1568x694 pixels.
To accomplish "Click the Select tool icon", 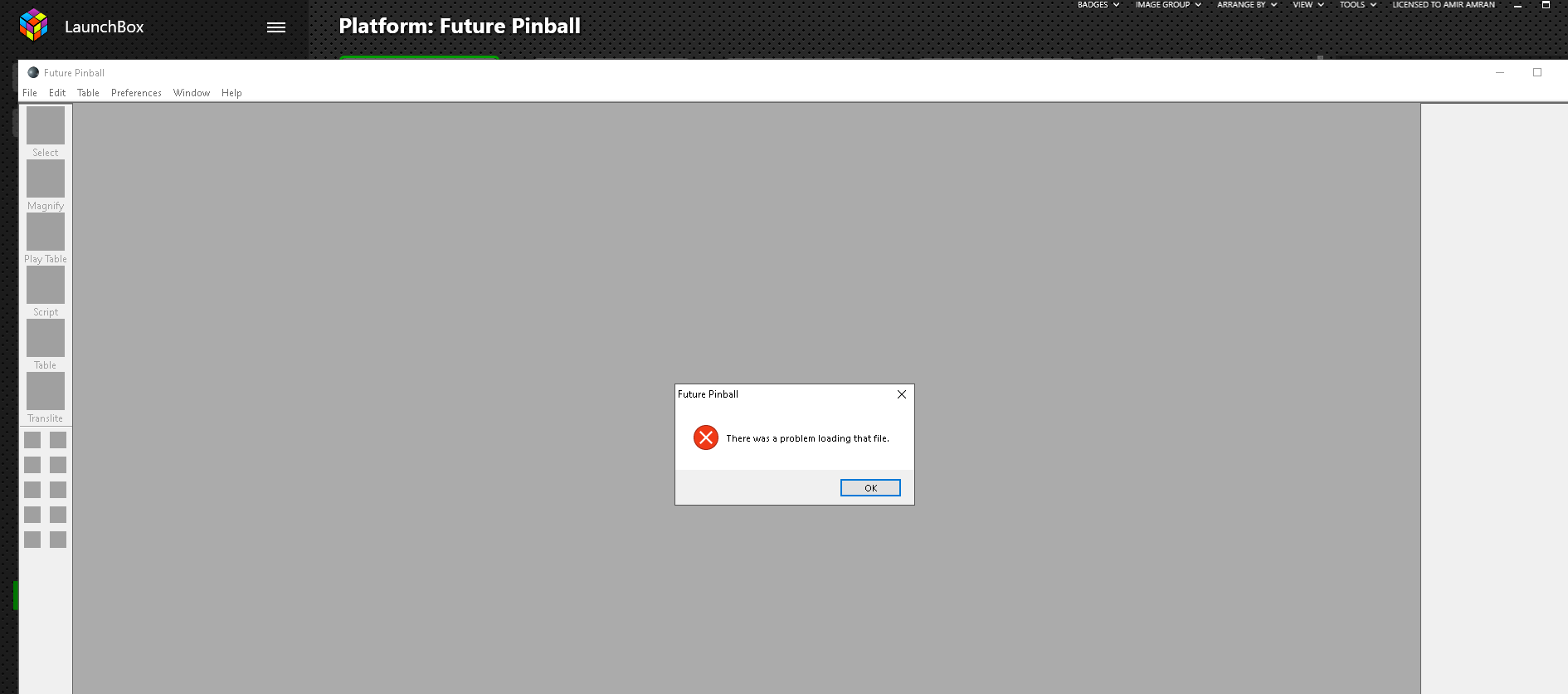I will [x=46, y=125].
